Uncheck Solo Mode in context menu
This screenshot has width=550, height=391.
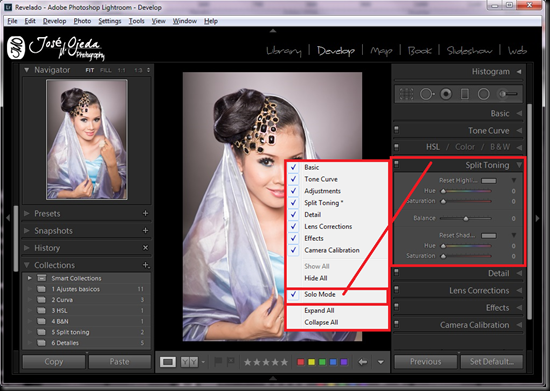[337, 295]
